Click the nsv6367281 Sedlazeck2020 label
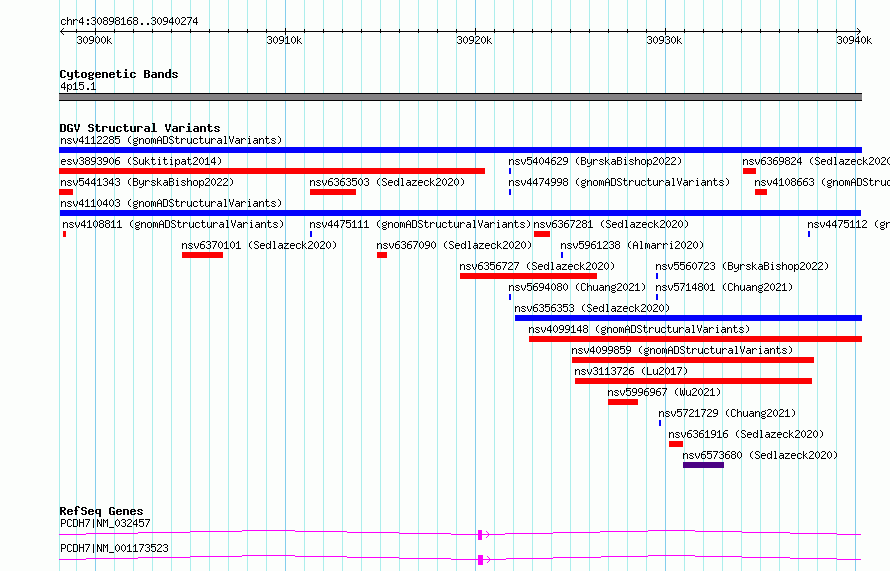 point(611,224)
